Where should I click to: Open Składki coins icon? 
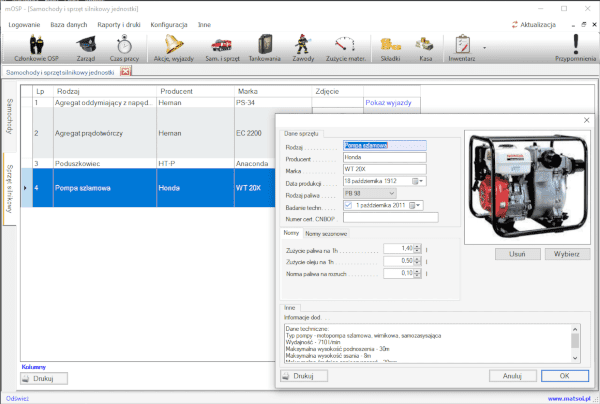pyautogui.click(x=390, y=47)
